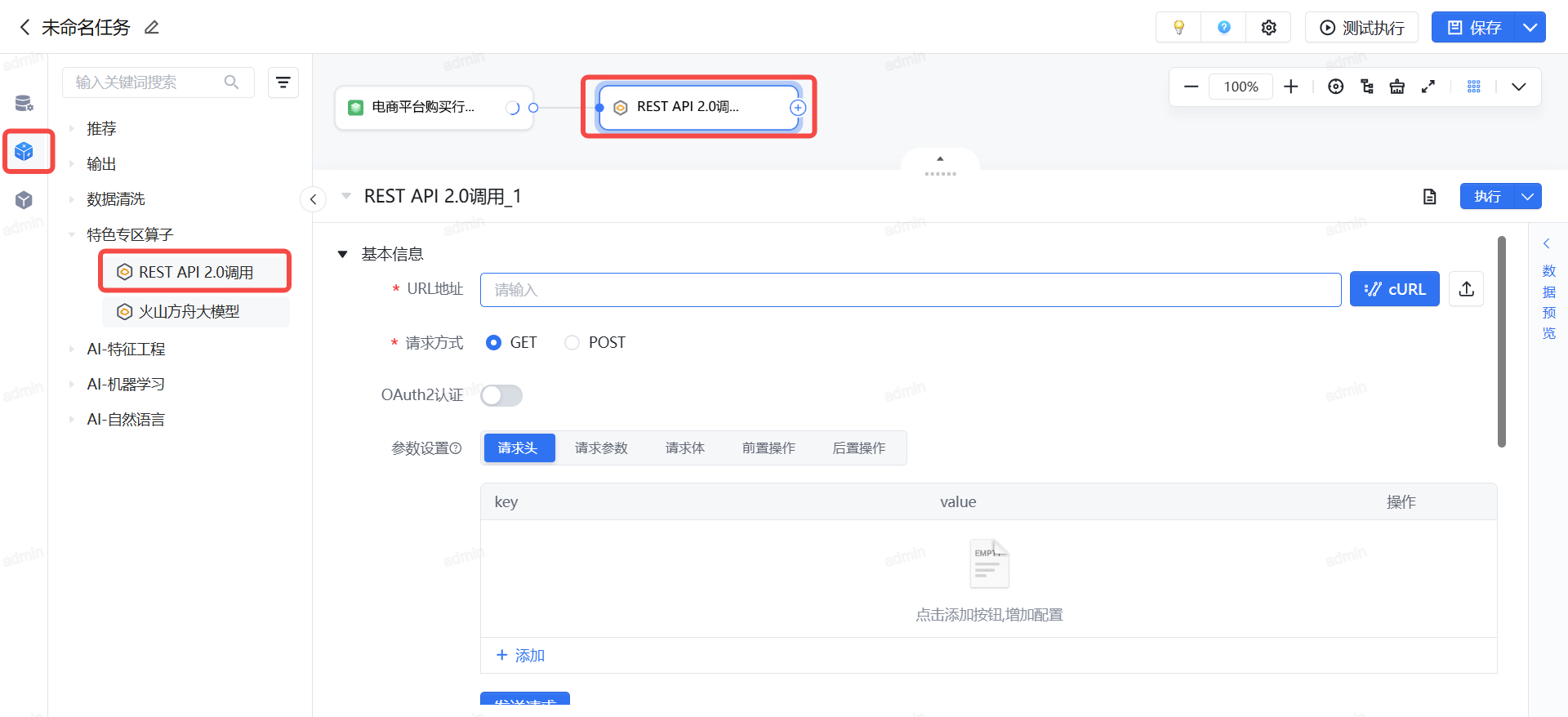Switch to the 请求参数 tab
The width and height of the screenshot is (1568, 717).
[601, 448]
